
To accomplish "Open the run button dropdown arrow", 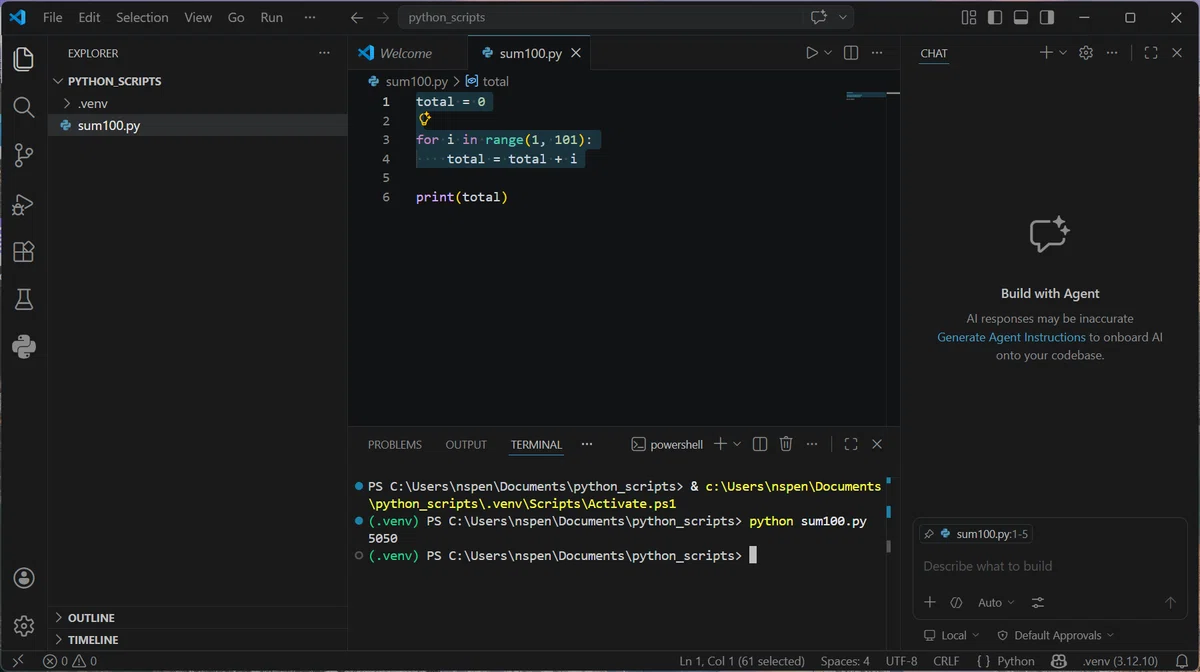I will [829, 53].
